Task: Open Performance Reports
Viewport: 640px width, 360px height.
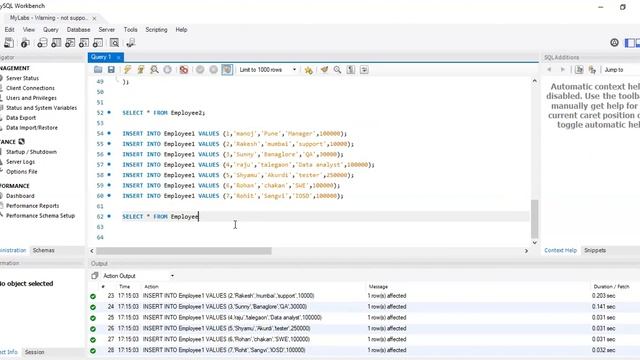Action: (33, 206)
